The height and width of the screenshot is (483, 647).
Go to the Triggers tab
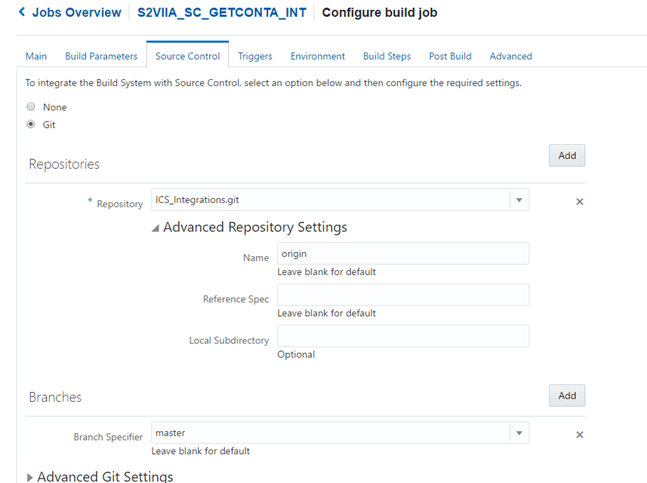click(255, 56)
